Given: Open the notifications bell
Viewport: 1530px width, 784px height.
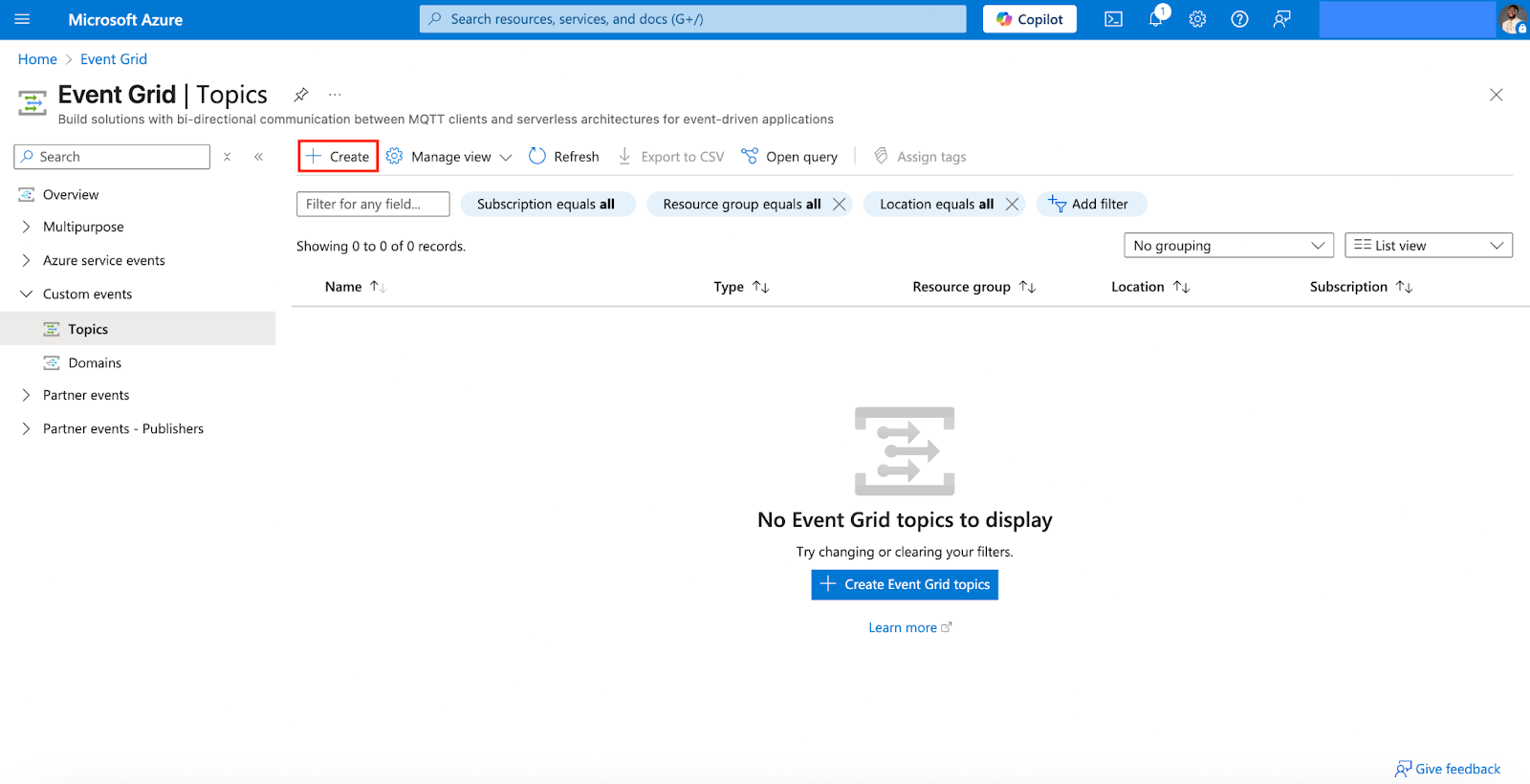Looking at the screenshot, I should click(x=1156, y=19).
